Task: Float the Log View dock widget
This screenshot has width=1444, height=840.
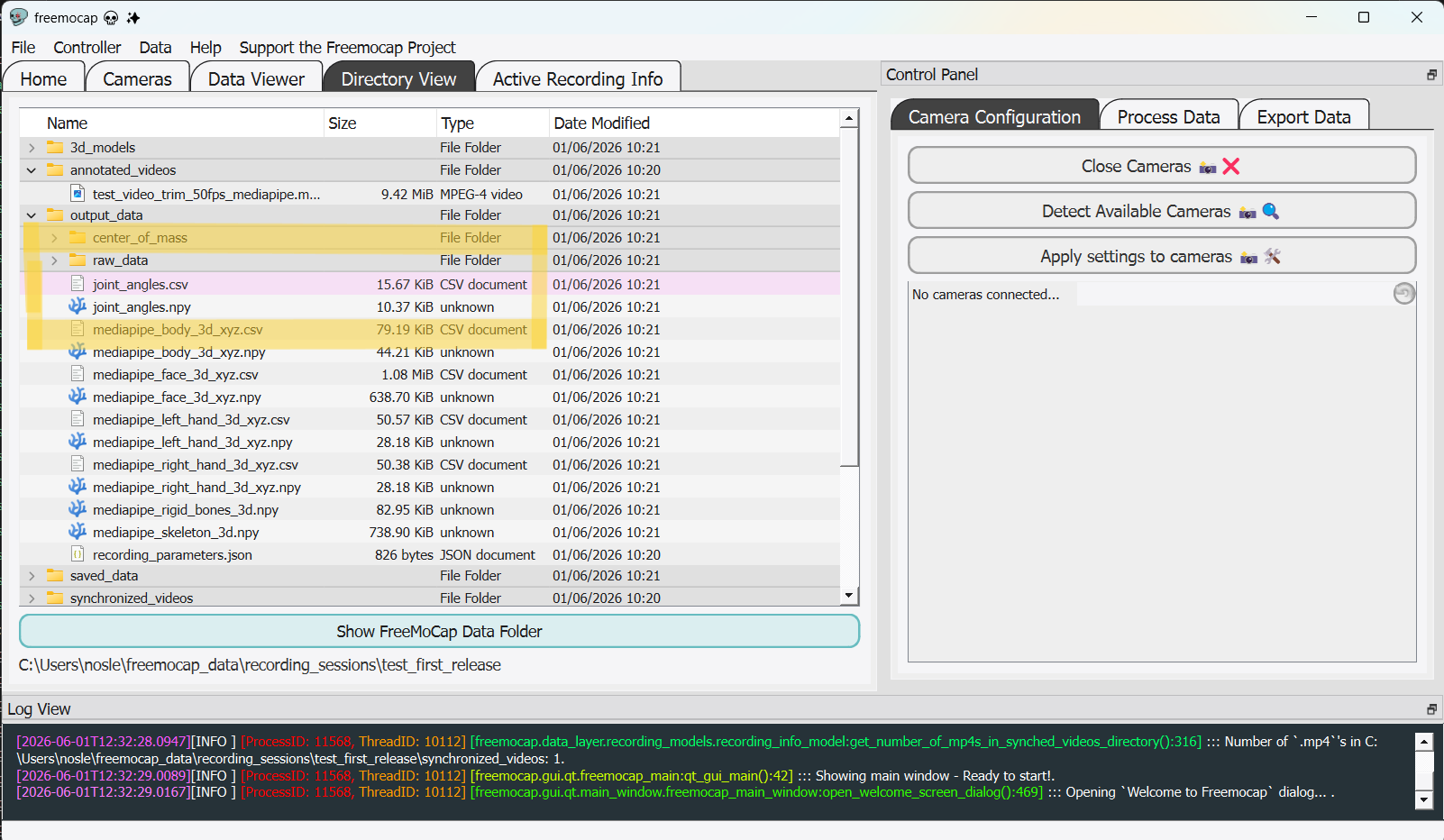Action: (x=1431, y=709)
